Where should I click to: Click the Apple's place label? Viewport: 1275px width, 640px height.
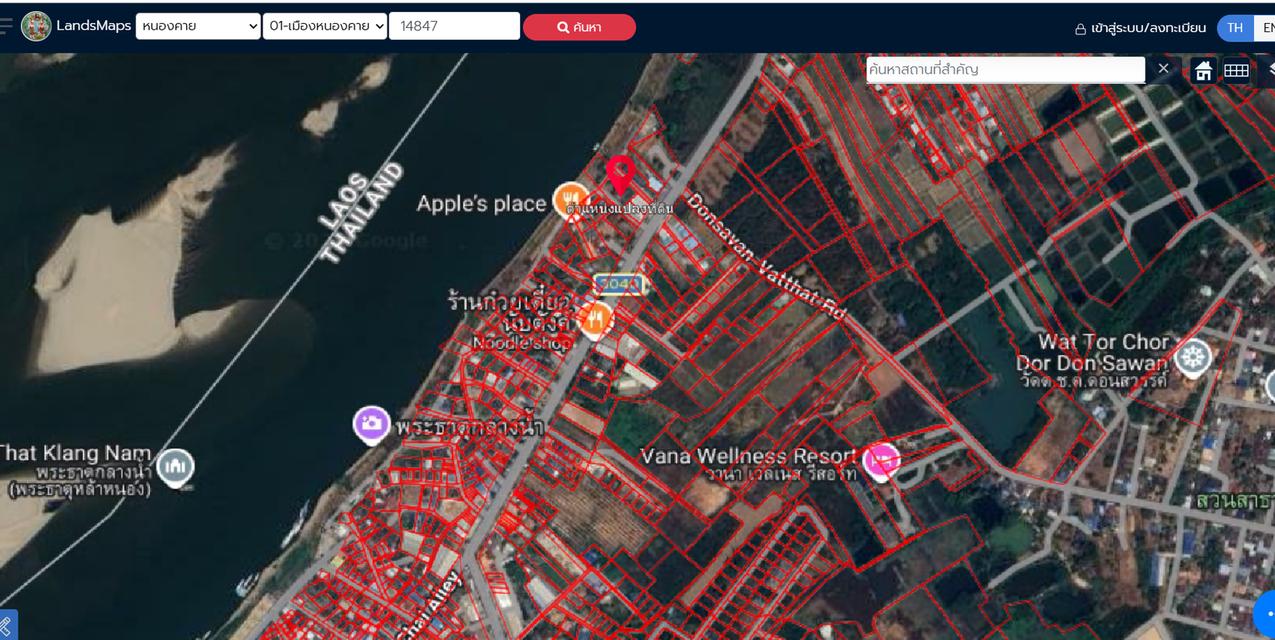pyautogui.click(x=481, y=204)
